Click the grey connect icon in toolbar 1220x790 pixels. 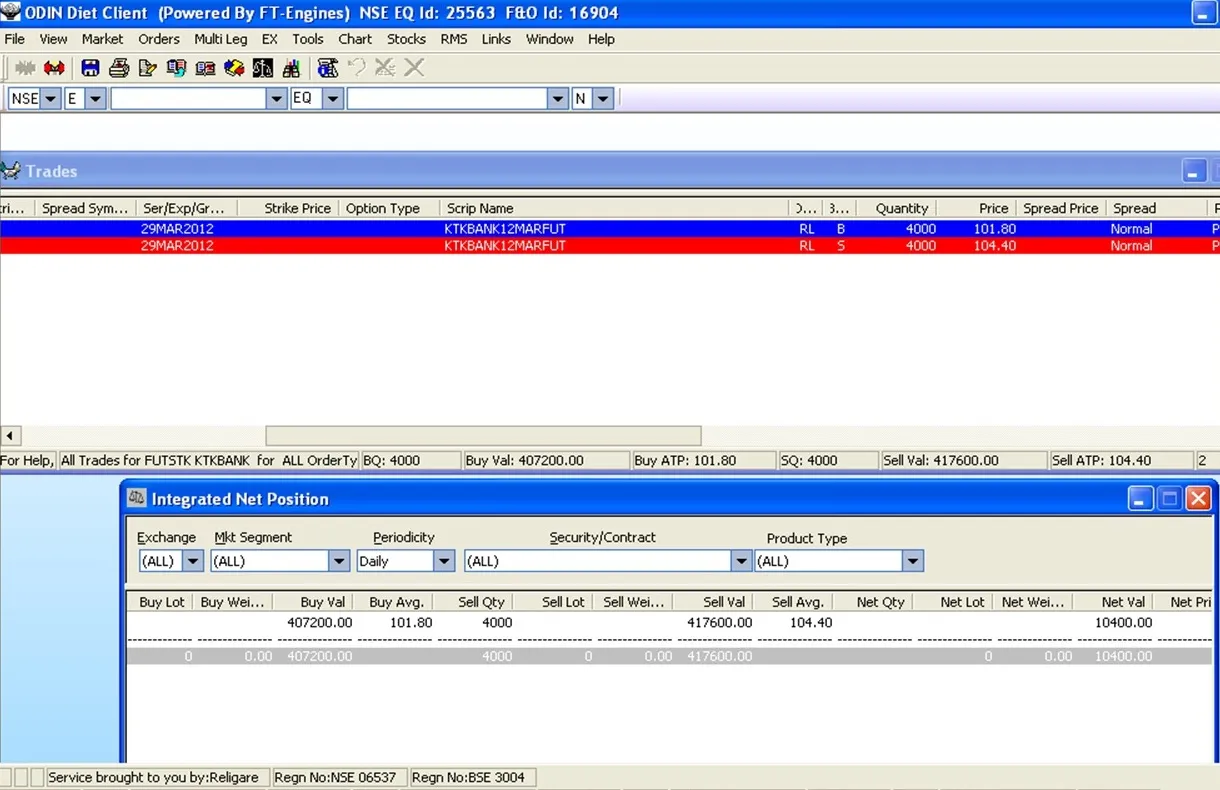click(25, 68)
